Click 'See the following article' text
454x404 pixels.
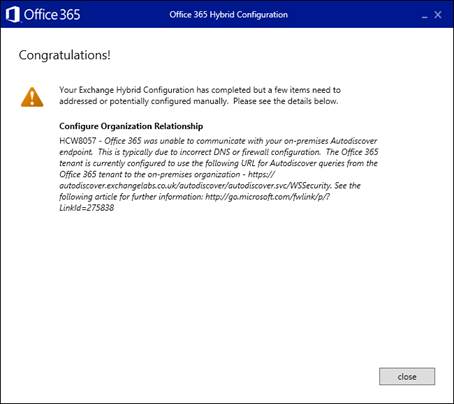(347, 185)
